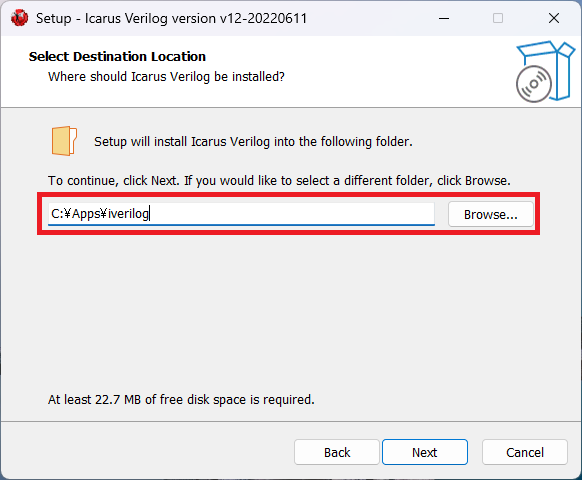The height and width of the screenshot is (480, 582).
Task: Click the 'To continue, click Next' instruction text
Action: pos(279,180)
